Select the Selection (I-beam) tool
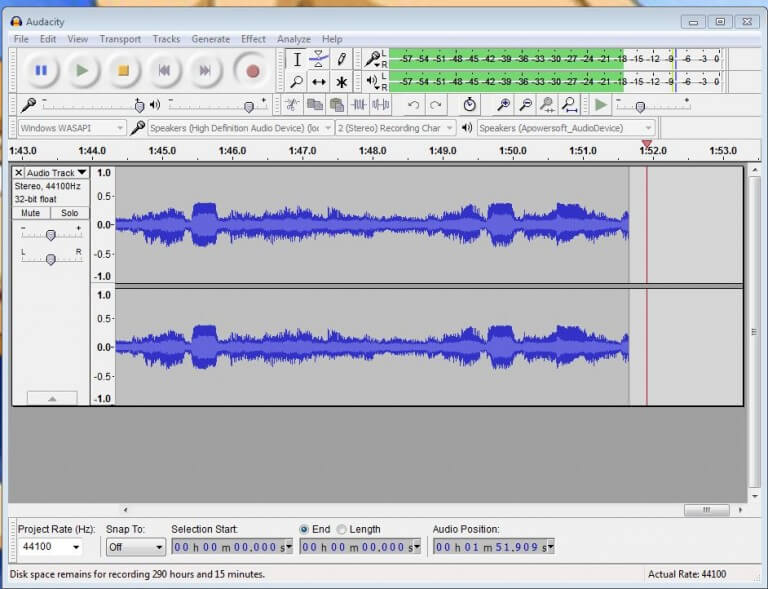Image resolution: width=768 pixels, height=589 pixels. [x=297, y=60]
